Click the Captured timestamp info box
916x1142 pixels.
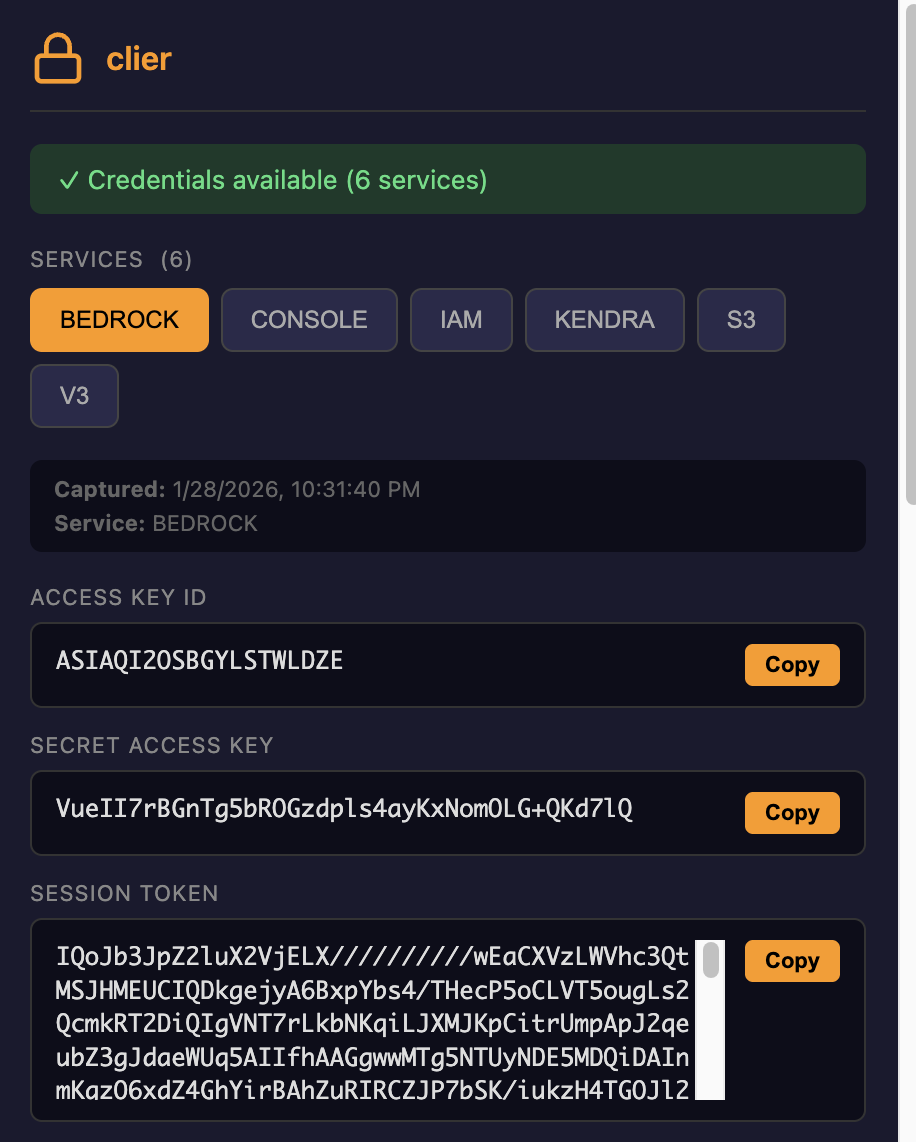[447, 506]
